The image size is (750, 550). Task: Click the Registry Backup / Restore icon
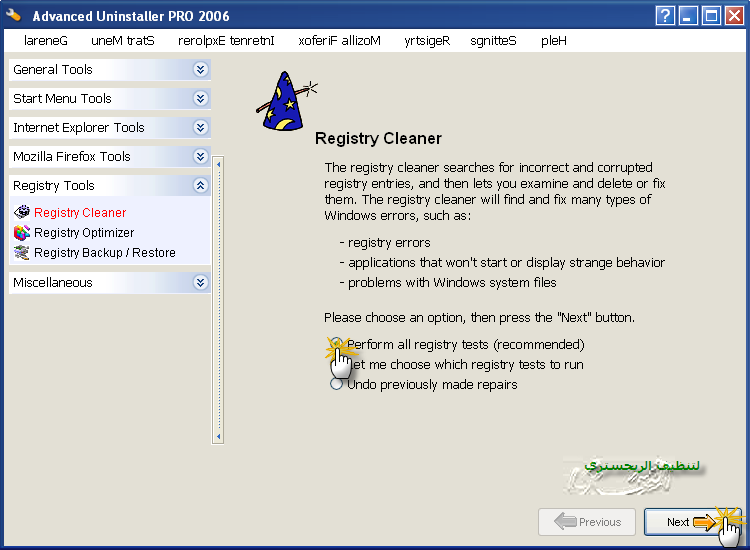(22, 253)
